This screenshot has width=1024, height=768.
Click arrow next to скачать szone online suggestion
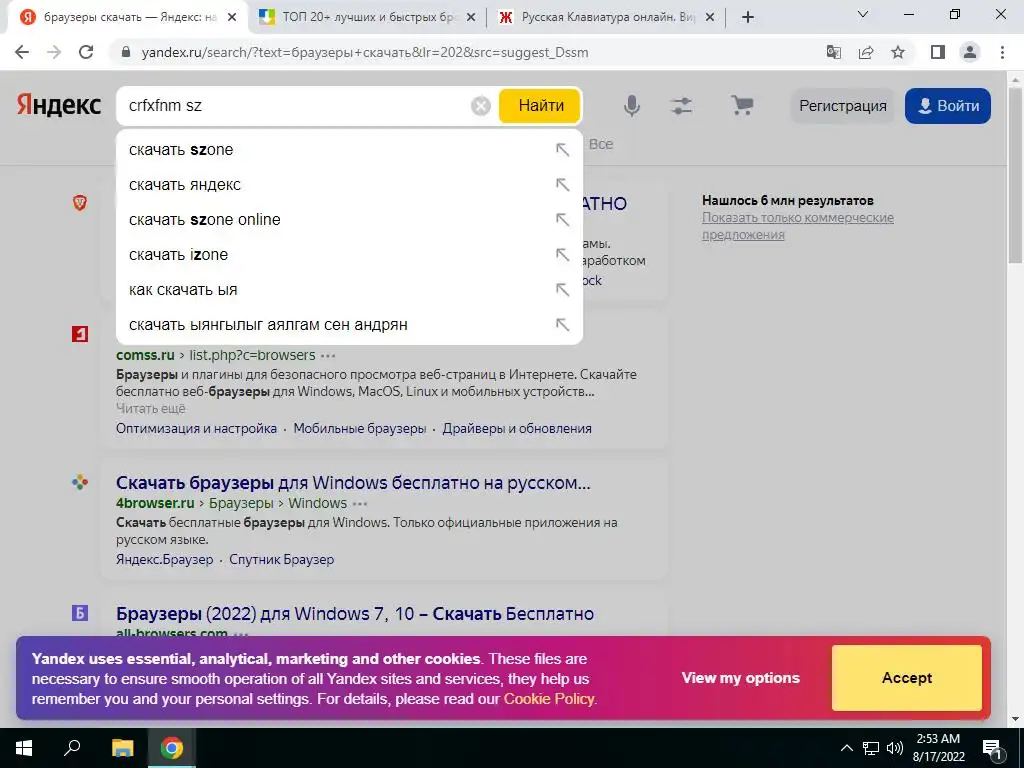562,219
